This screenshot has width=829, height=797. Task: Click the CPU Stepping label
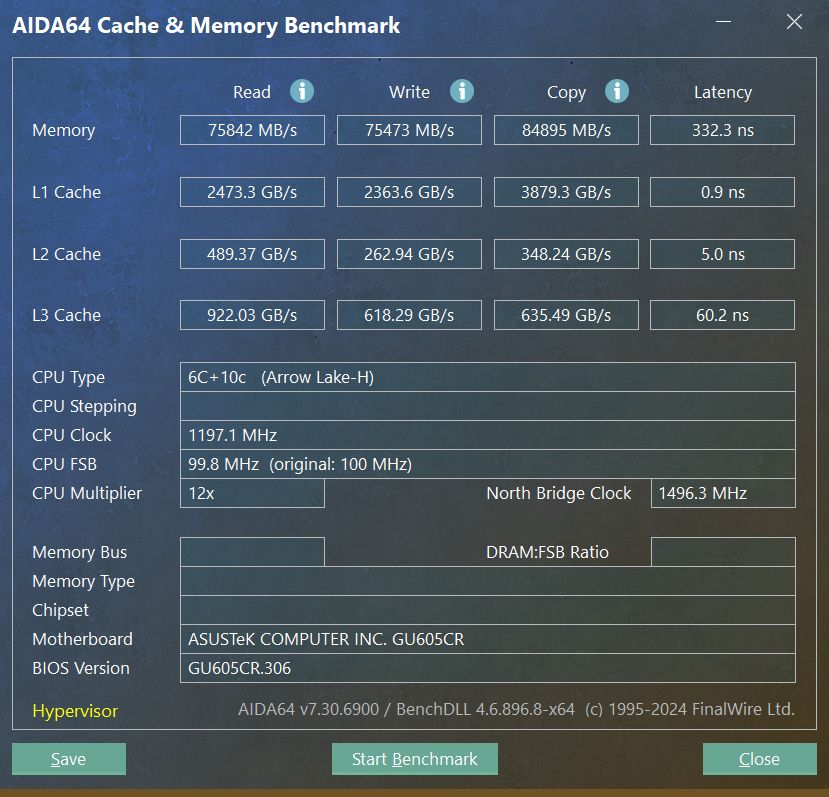point(85,407)
